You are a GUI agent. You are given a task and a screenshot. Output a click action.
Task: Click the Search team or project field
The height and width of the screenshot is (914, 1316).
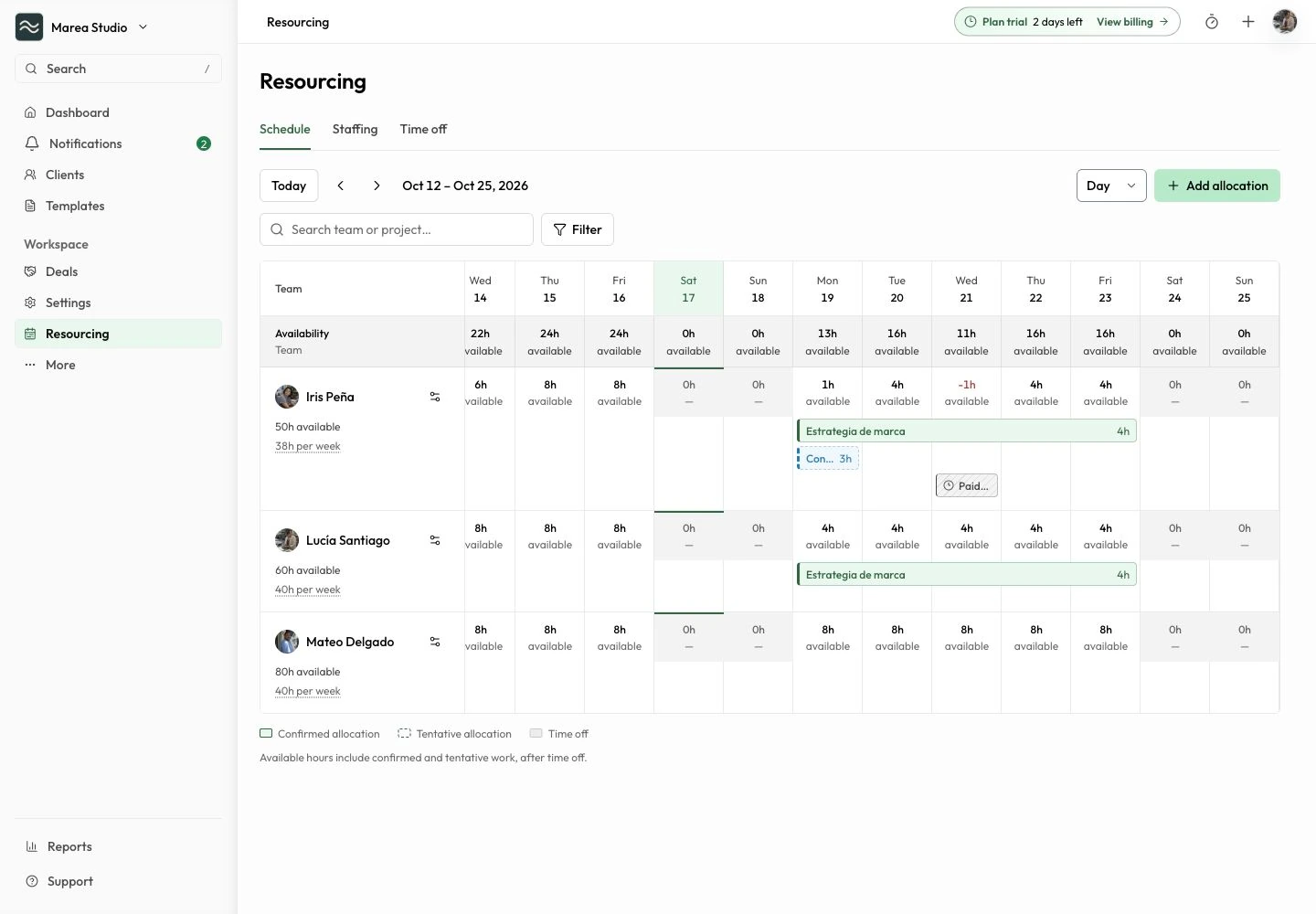point(397,229)
